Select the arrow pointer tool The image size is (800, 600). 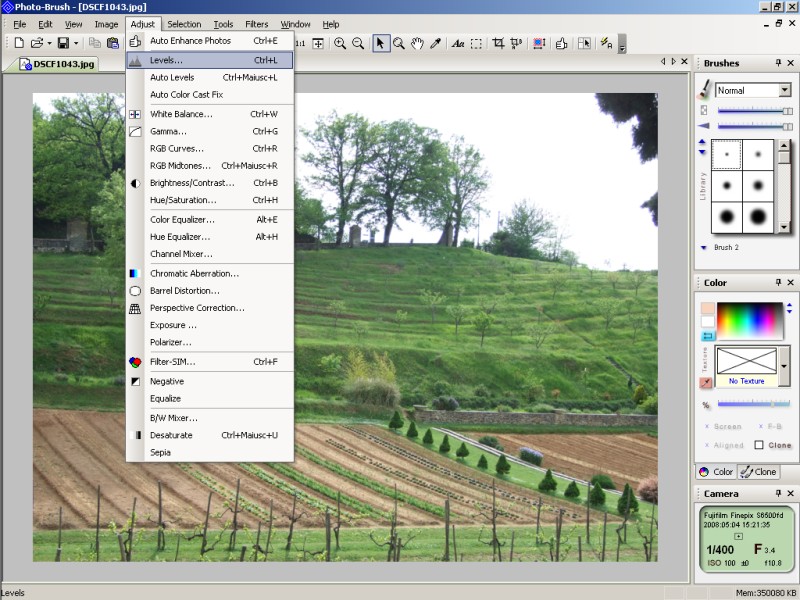coord(380,43)
